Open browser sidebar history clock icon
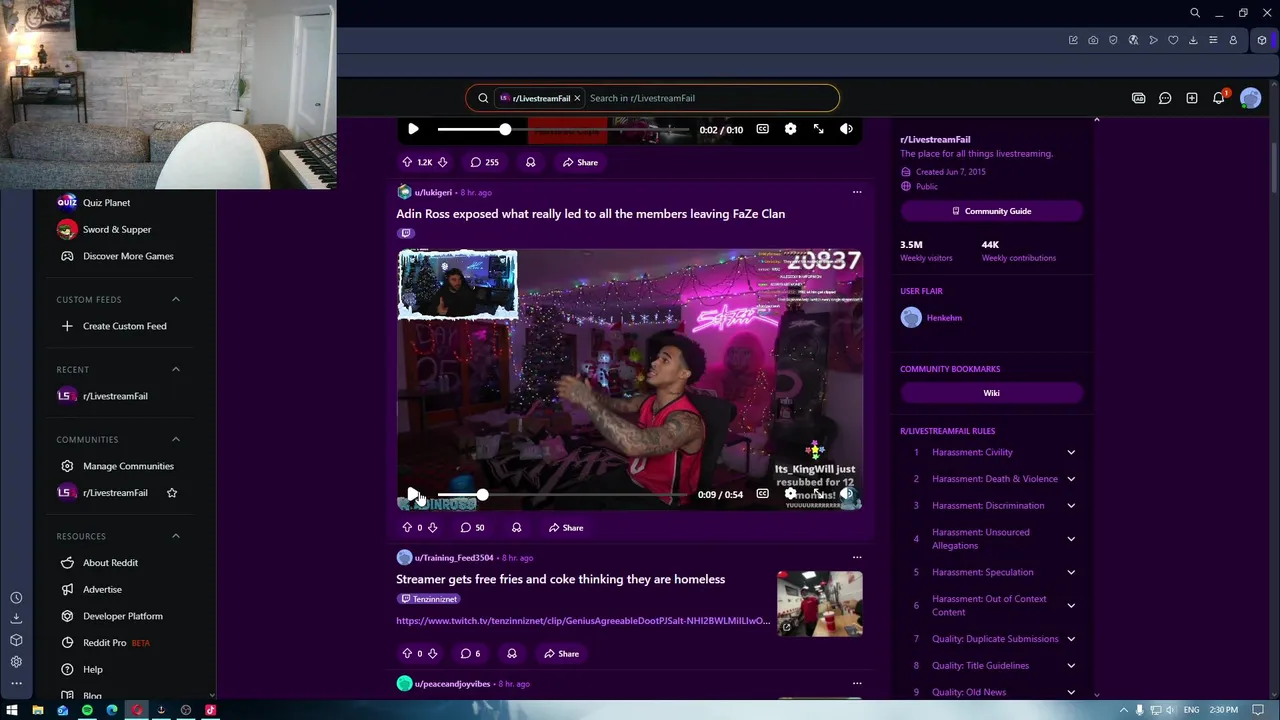The image size is (1280, 720). click(16, 598)
